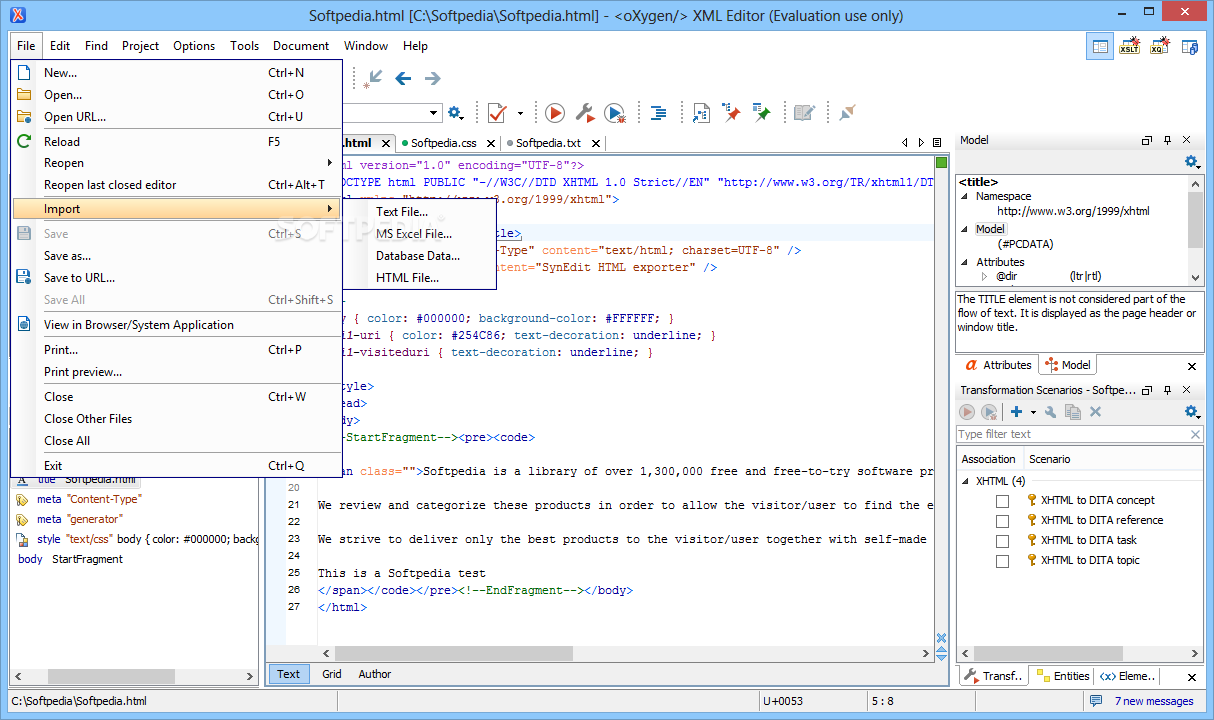Image resolution: width=1214 pixels, height=720 pixels.
Task: Close the Softpedia.css editor tab
Action: click(490, 144)
